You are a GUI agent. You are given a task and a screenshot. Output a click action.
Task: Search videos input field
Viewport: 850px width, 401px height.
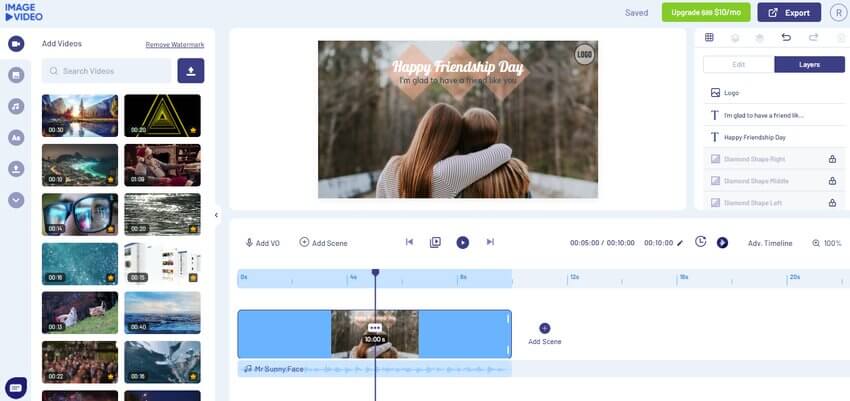tap(106, 70)
